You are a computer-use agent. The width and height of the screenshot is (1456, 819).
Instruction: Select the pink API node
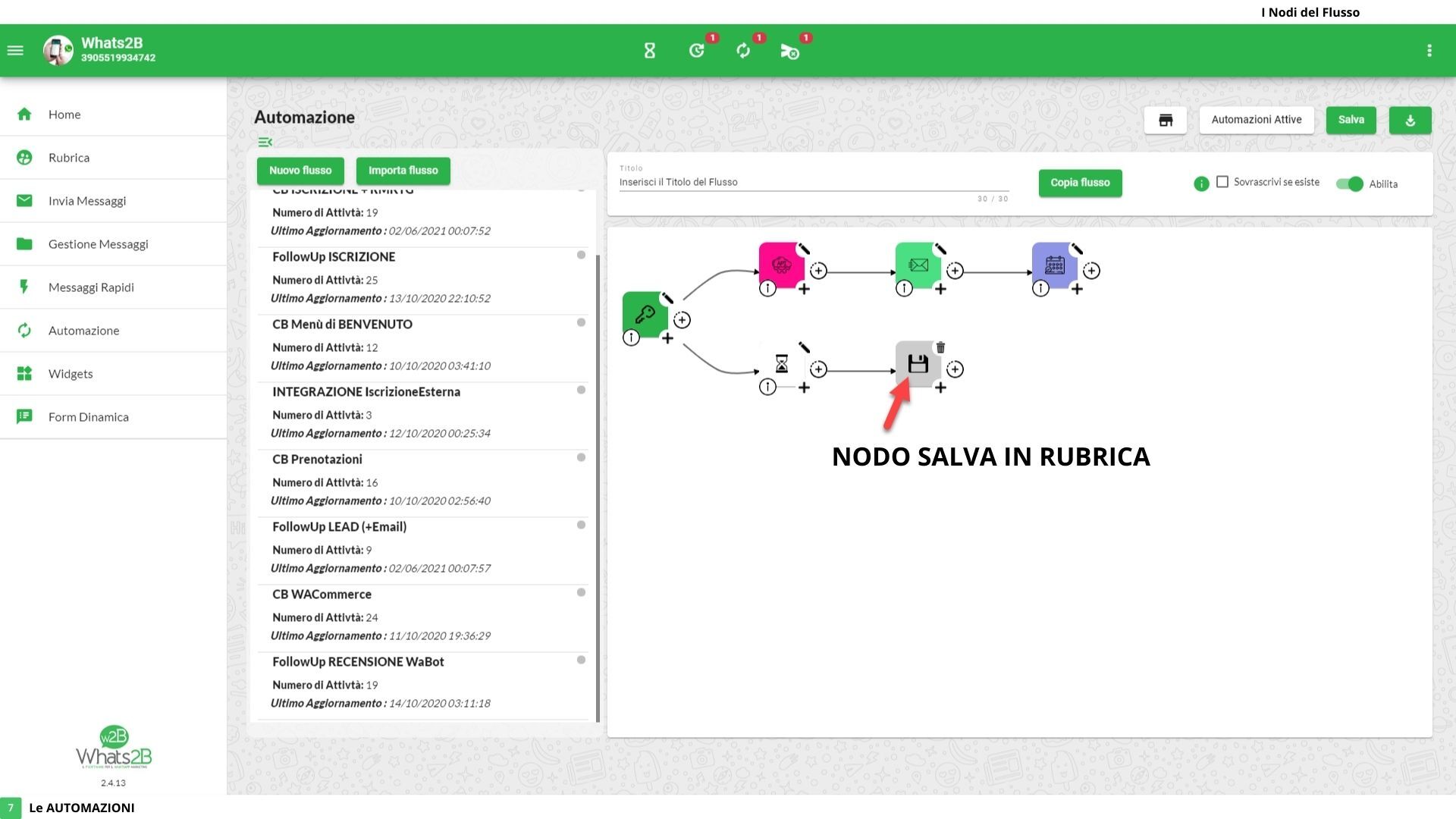coord(781,265)
